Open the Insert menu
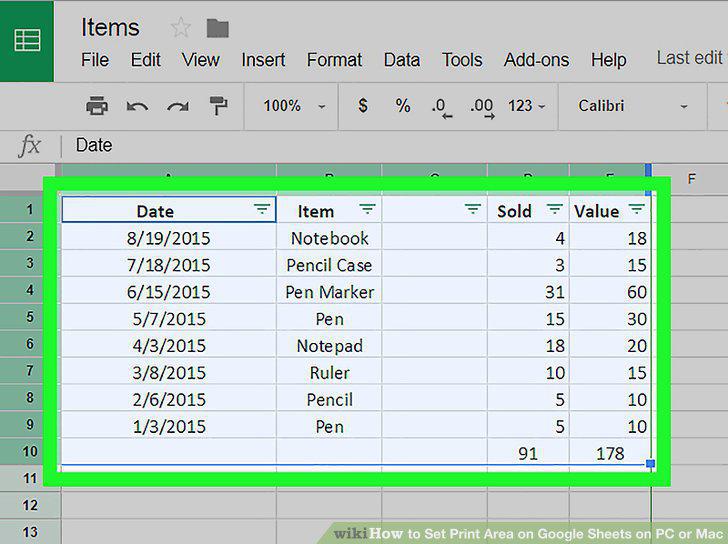The height and width of the screenshot is (544, 728). [x=263, y=60]
